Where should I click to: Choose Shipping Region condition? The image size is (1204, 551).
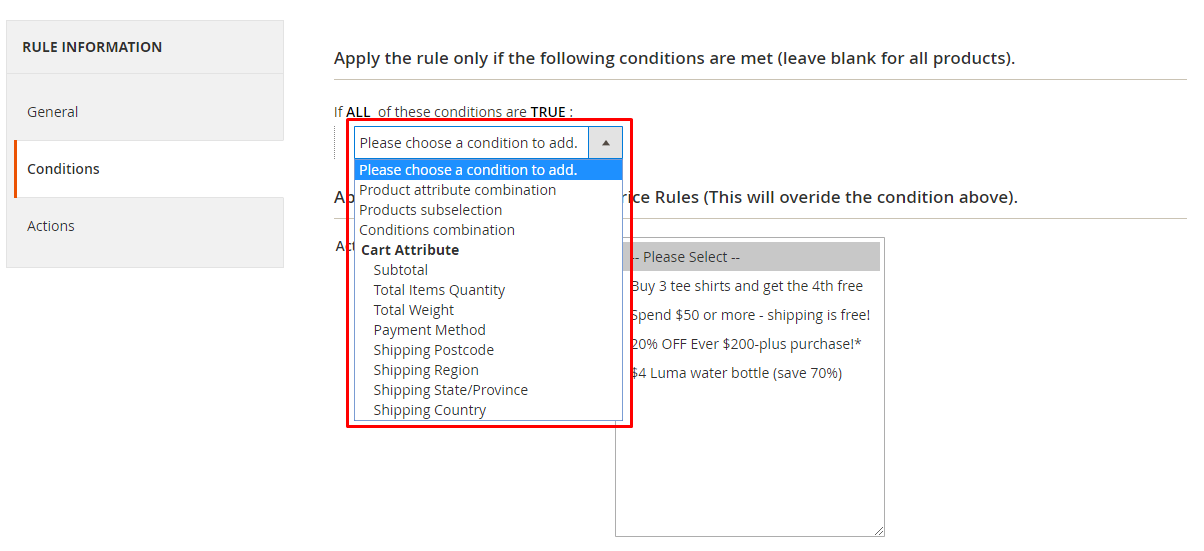[x=426, y=370]
